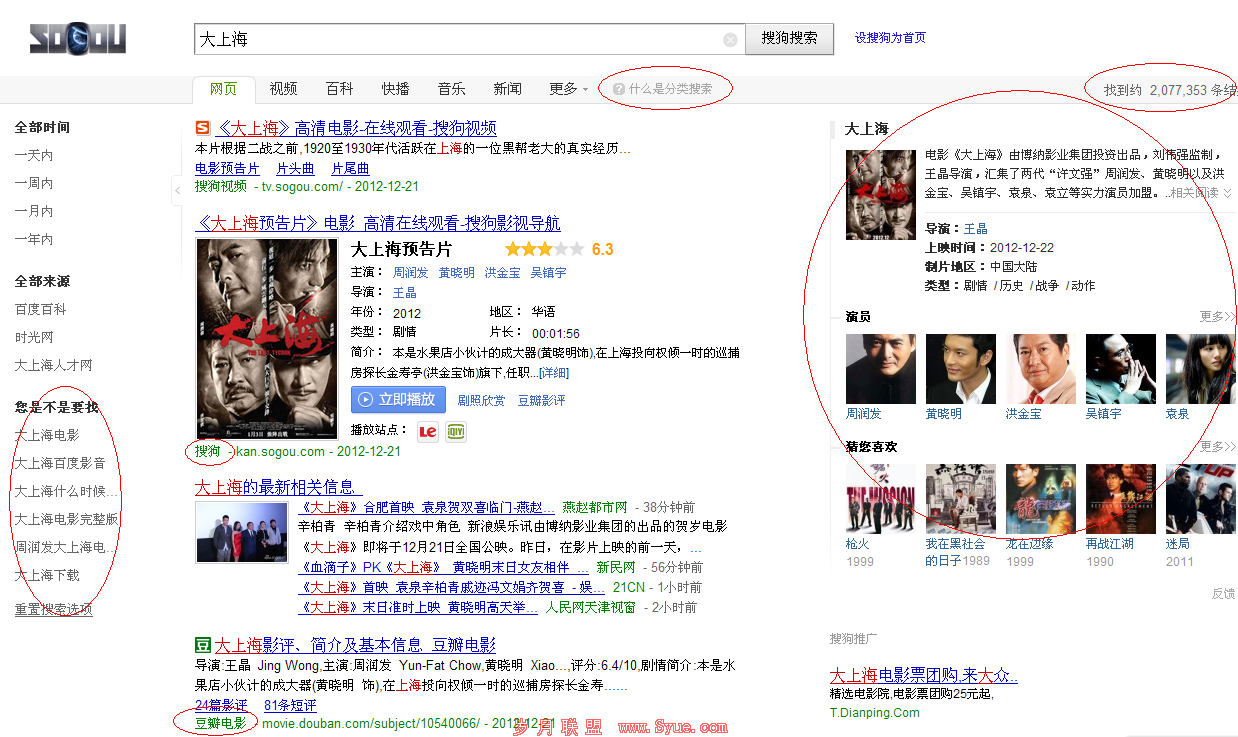
Task: Open the red LeTV playback site icon
Action: click(x=428, y=430)
